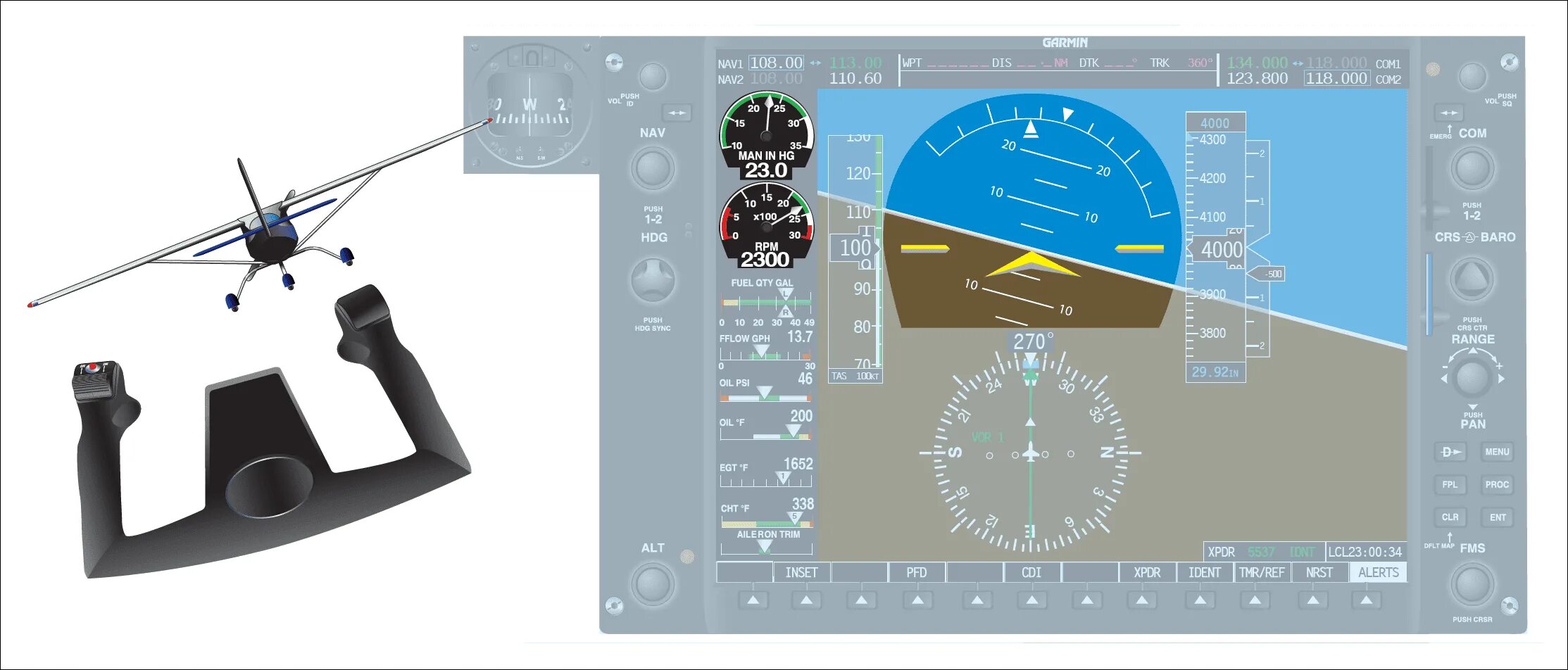Screen dimensions: 1568x670
Task: Select the NRST softkey
Action: [1319, 573]
